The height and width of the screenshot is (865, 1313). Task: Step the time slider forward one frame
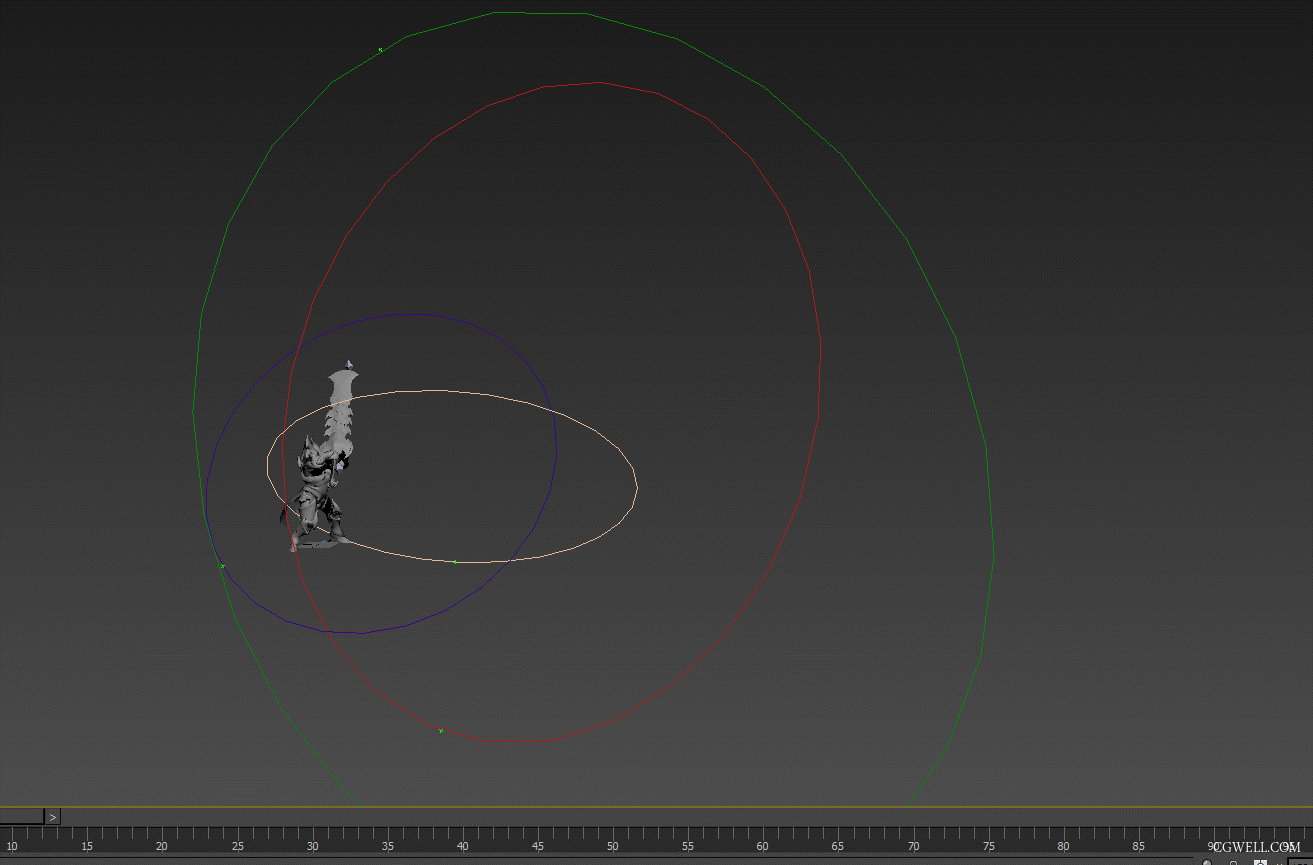pyautogui.click(x=53, y=817)
